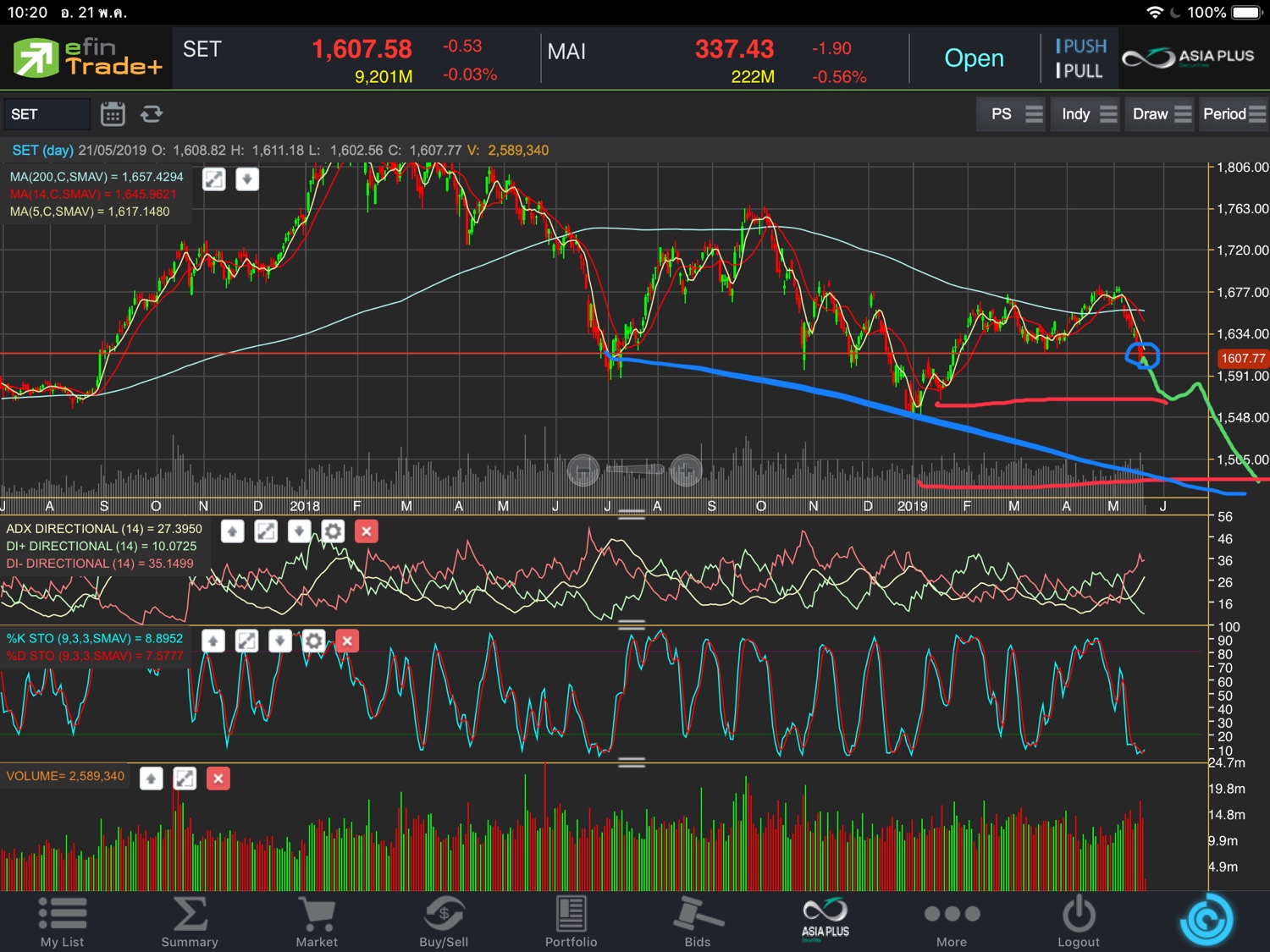Close the Volume indicator panel
Screen dimensions: 1270x952
(x=218, y=779)
